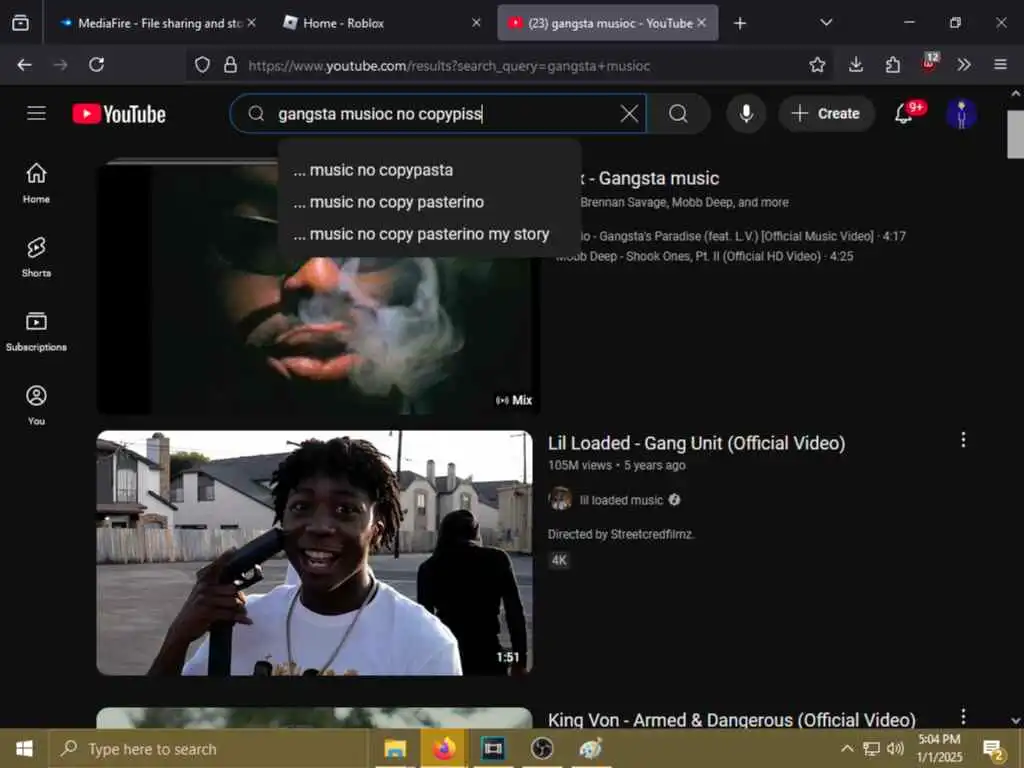This screenshot has height=768, width=1024.
Task: Click the Firefox address bar URL
Action: tap(449, 65)
